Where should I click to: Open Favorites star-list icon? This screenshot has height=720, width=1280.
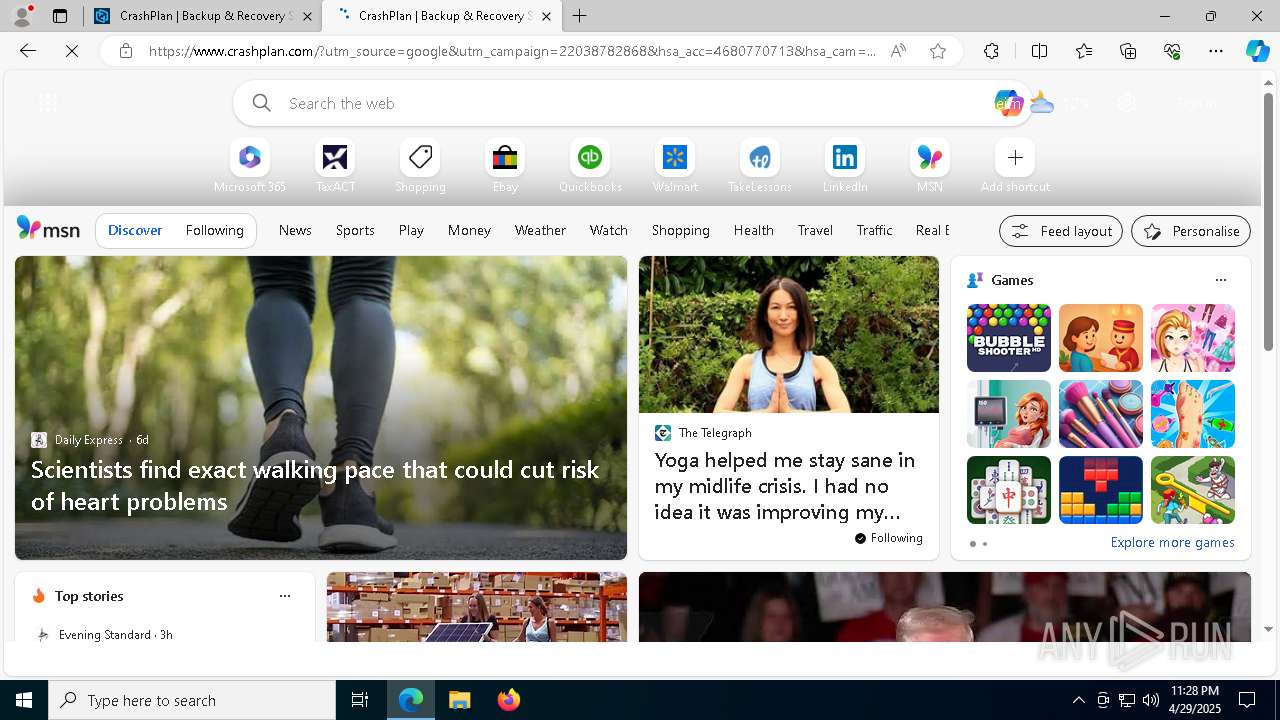click(x=1084, y=51)
